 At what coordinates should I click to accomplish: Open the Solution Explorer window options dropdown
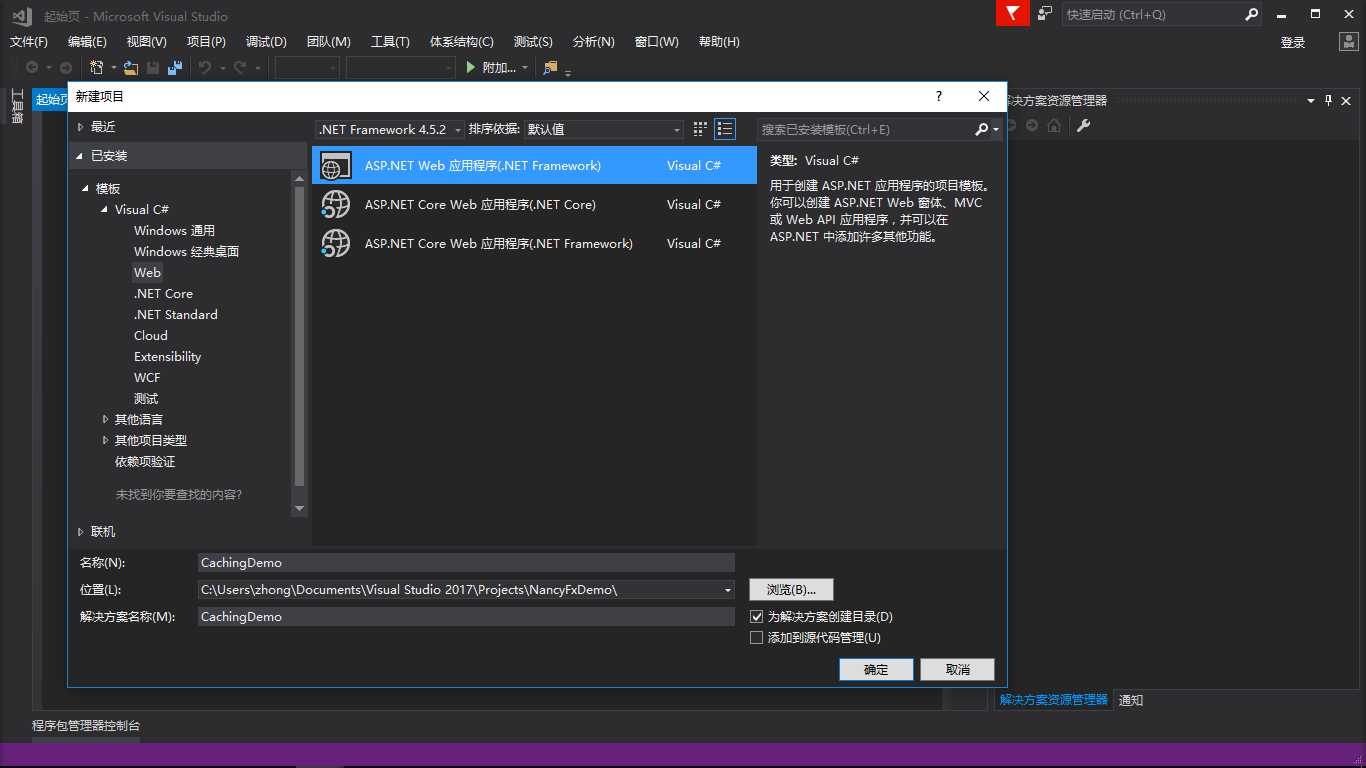click(1311, 100)
